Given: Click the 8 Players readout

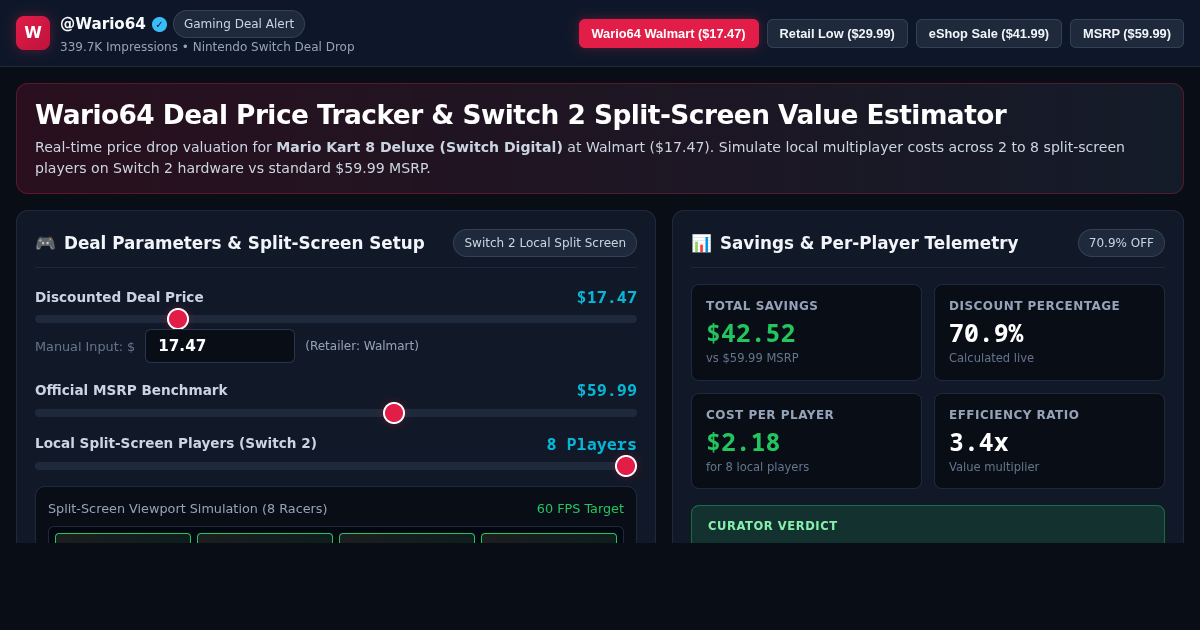Looking at the screenshot, I should click(x=592, y=444).
